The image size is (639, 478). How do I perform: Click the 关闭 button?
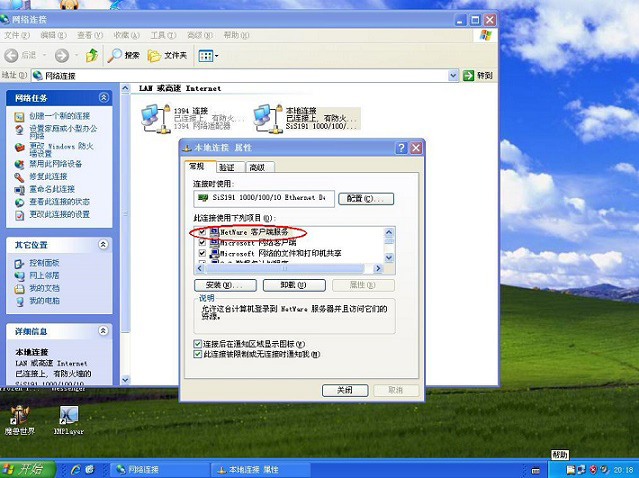tap(345, 390)
